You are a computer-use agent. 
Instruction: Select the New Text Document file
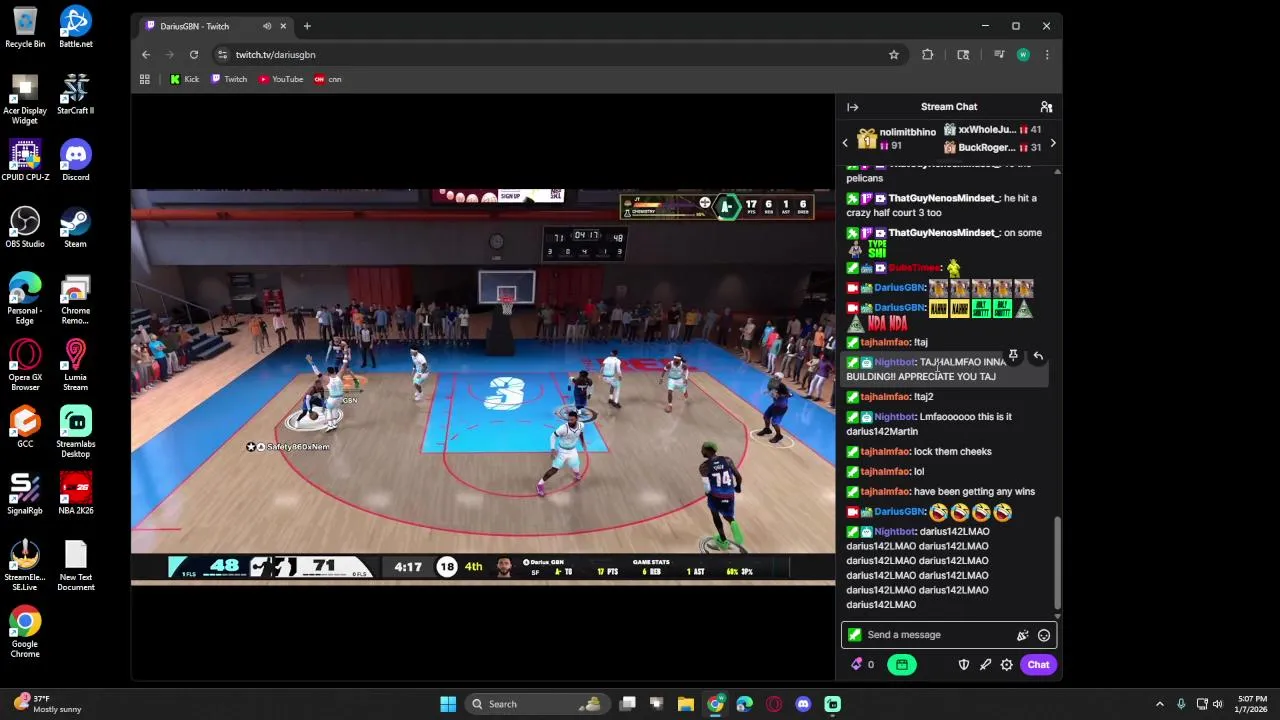(75, 565)
